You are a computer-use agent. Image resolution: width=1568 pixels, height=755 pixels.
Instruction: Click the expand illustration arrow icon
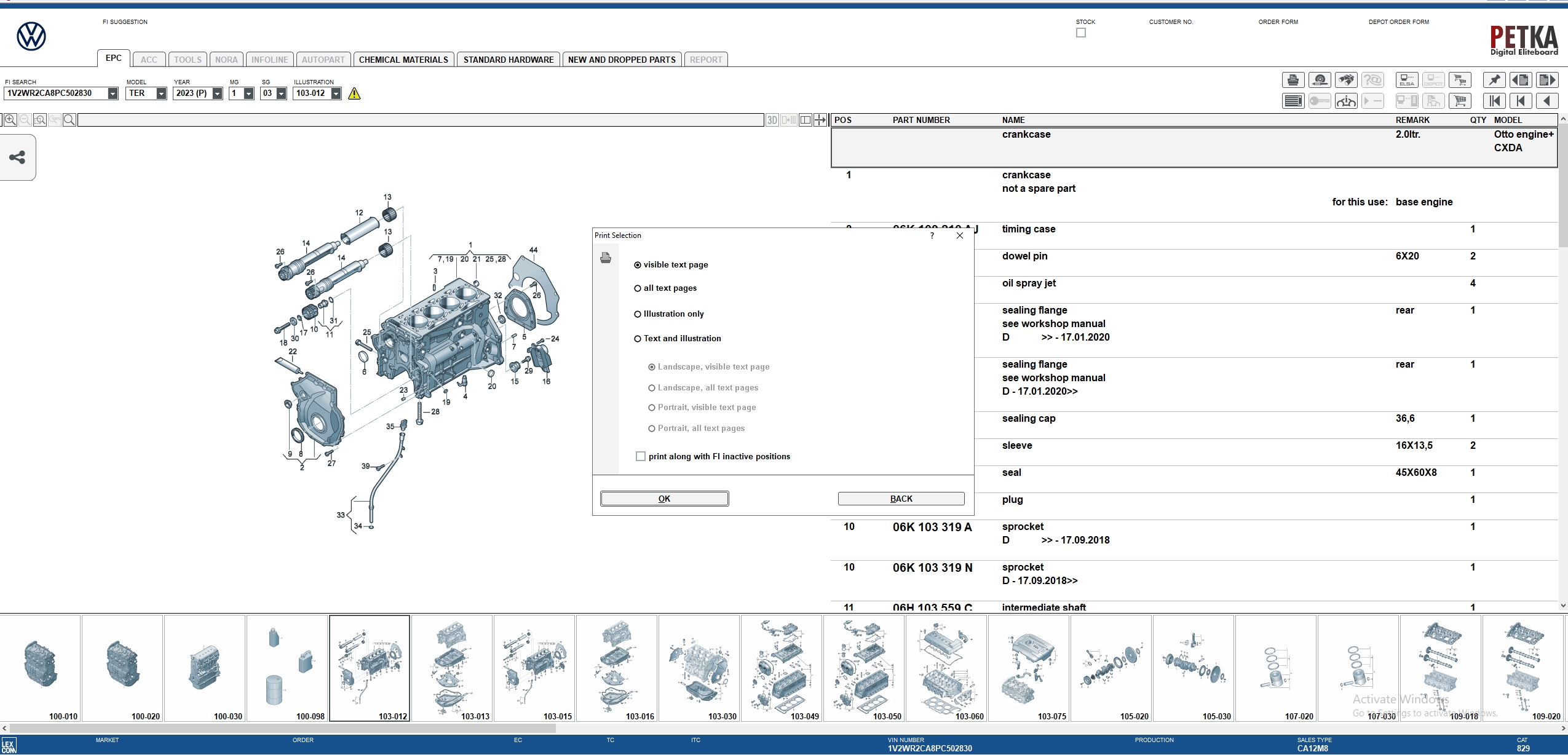[x=820, y=120]
